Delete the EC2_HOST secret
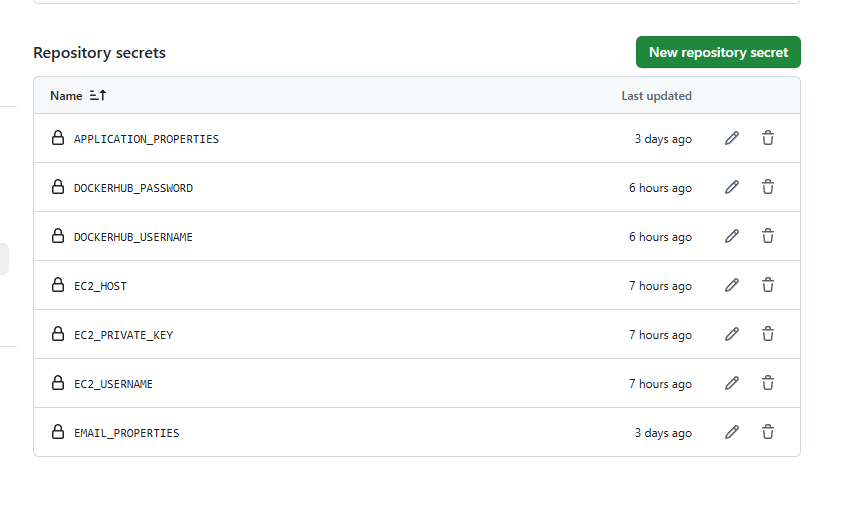 click(768, 285)
